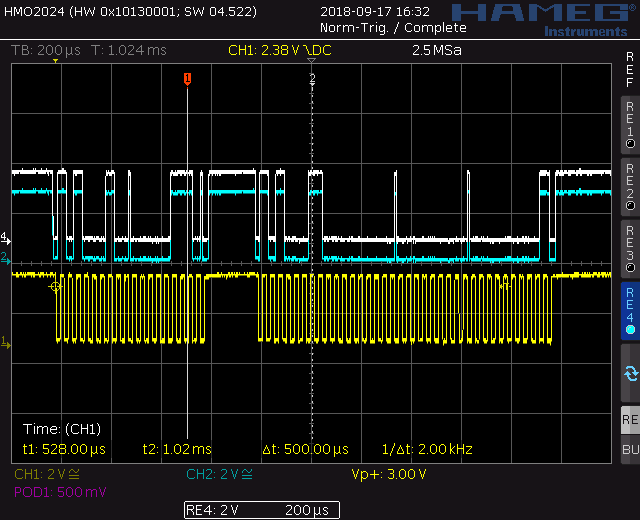Click CH1: 2 V channel setting
640x520 pixels.
coord(47,474)
